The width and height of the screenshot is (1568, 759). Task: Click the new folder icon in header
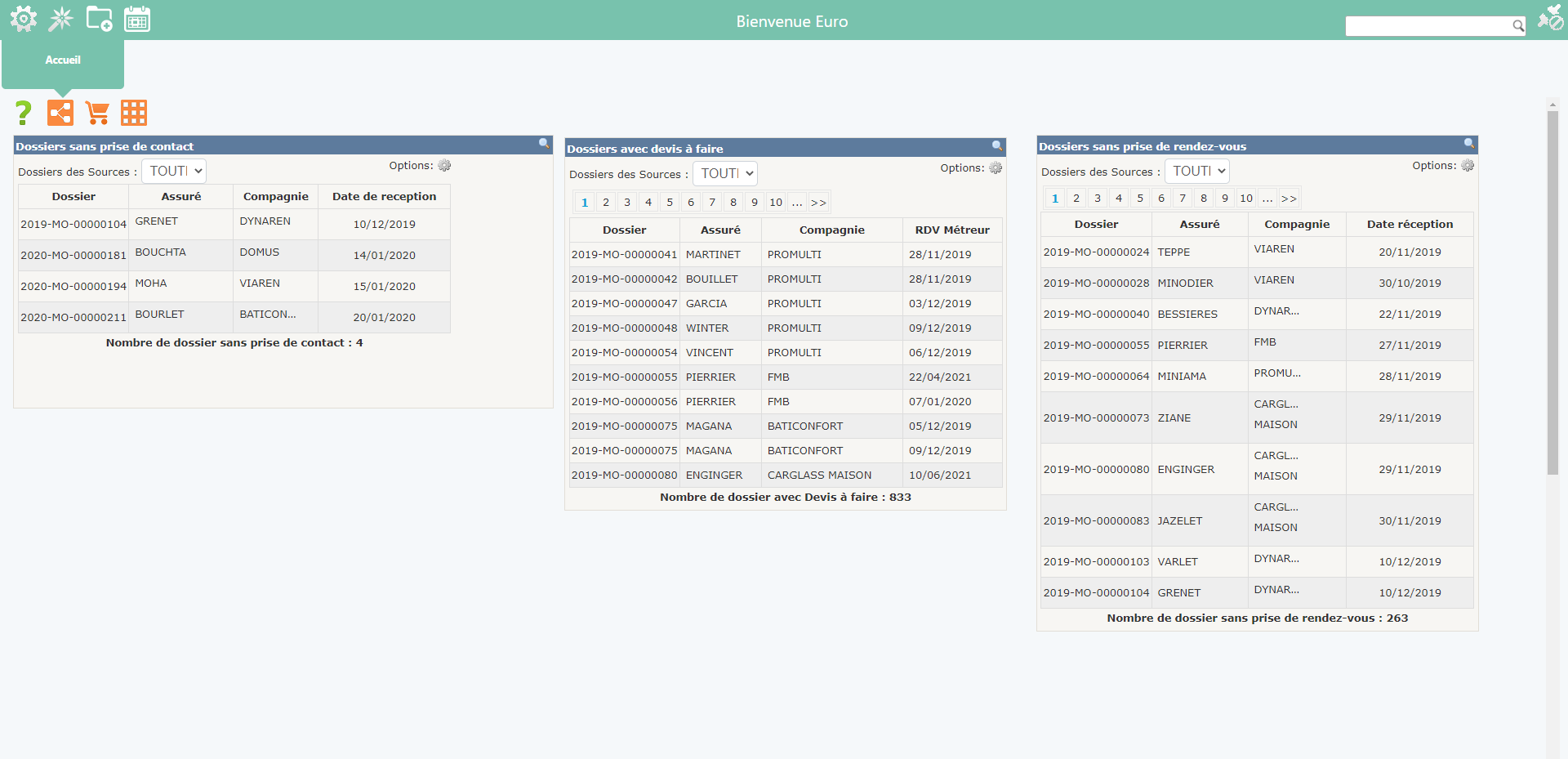tap(99, 19)
